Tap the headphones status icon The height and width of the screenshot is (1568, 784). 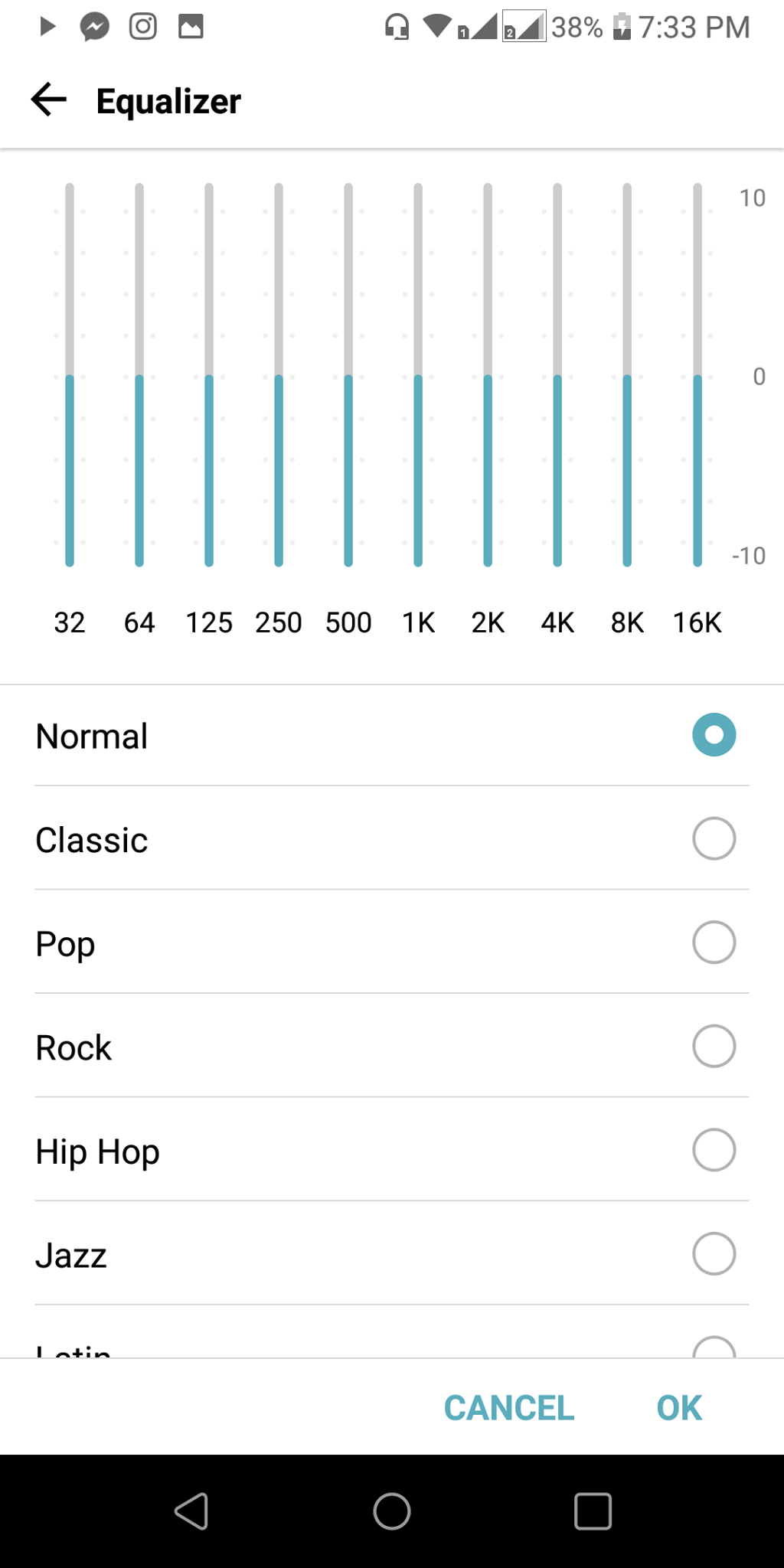(397, 28)
